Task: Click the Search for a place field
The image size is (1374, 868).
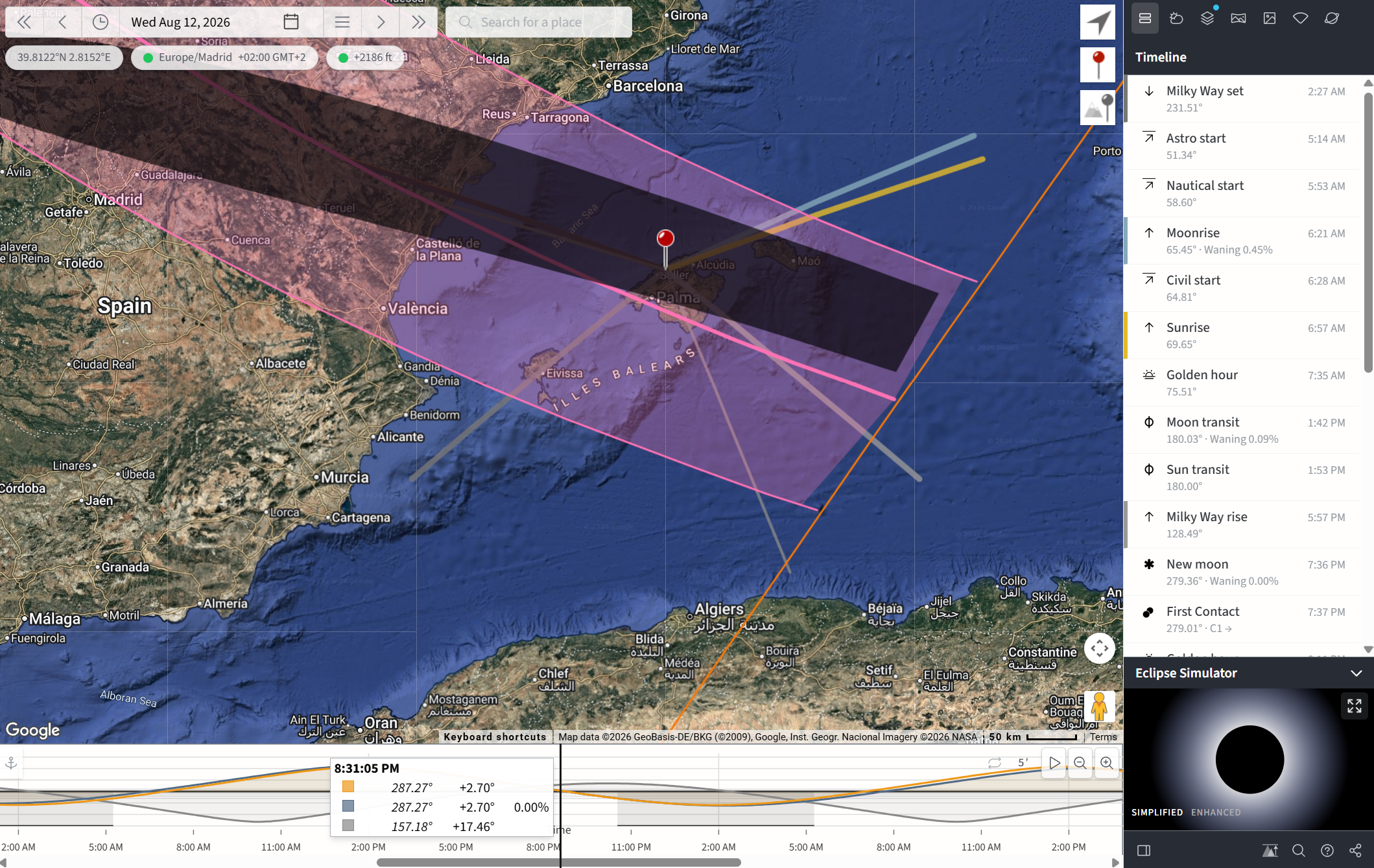Action: point(539,22)
